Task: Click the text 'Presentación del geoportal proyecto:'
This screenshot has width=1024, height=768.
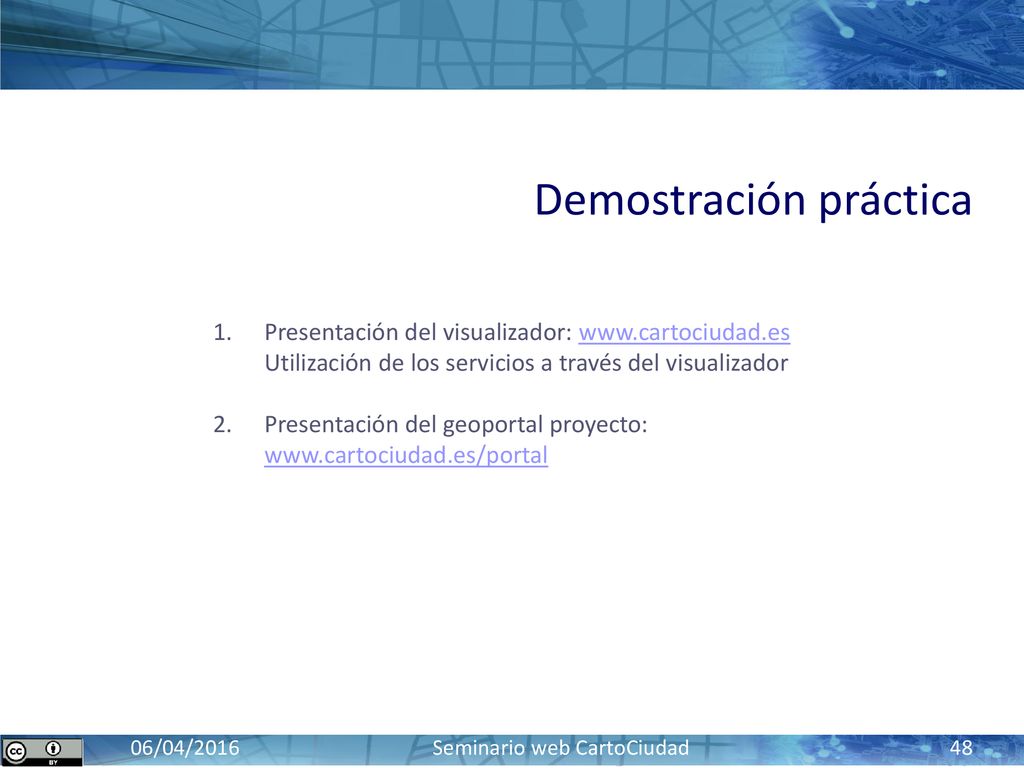Action: [x=455, y=424]
